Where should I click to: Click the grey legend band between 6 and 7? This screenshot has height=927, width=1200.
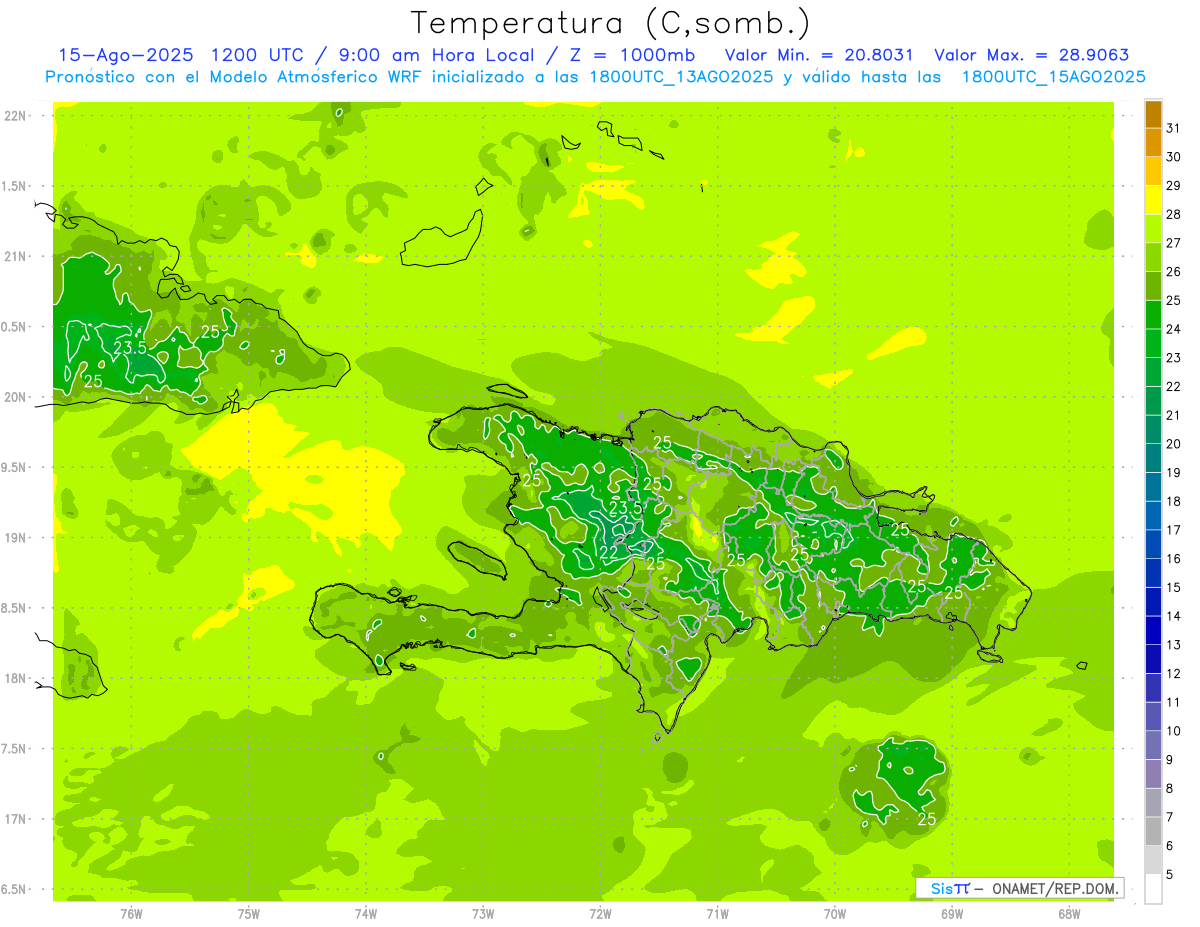1153,832
